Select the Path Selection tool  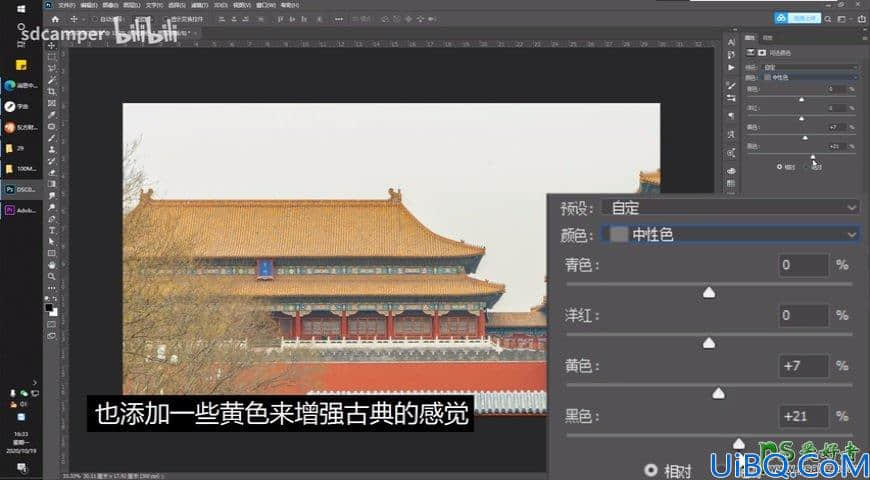(x=52, y=242)
